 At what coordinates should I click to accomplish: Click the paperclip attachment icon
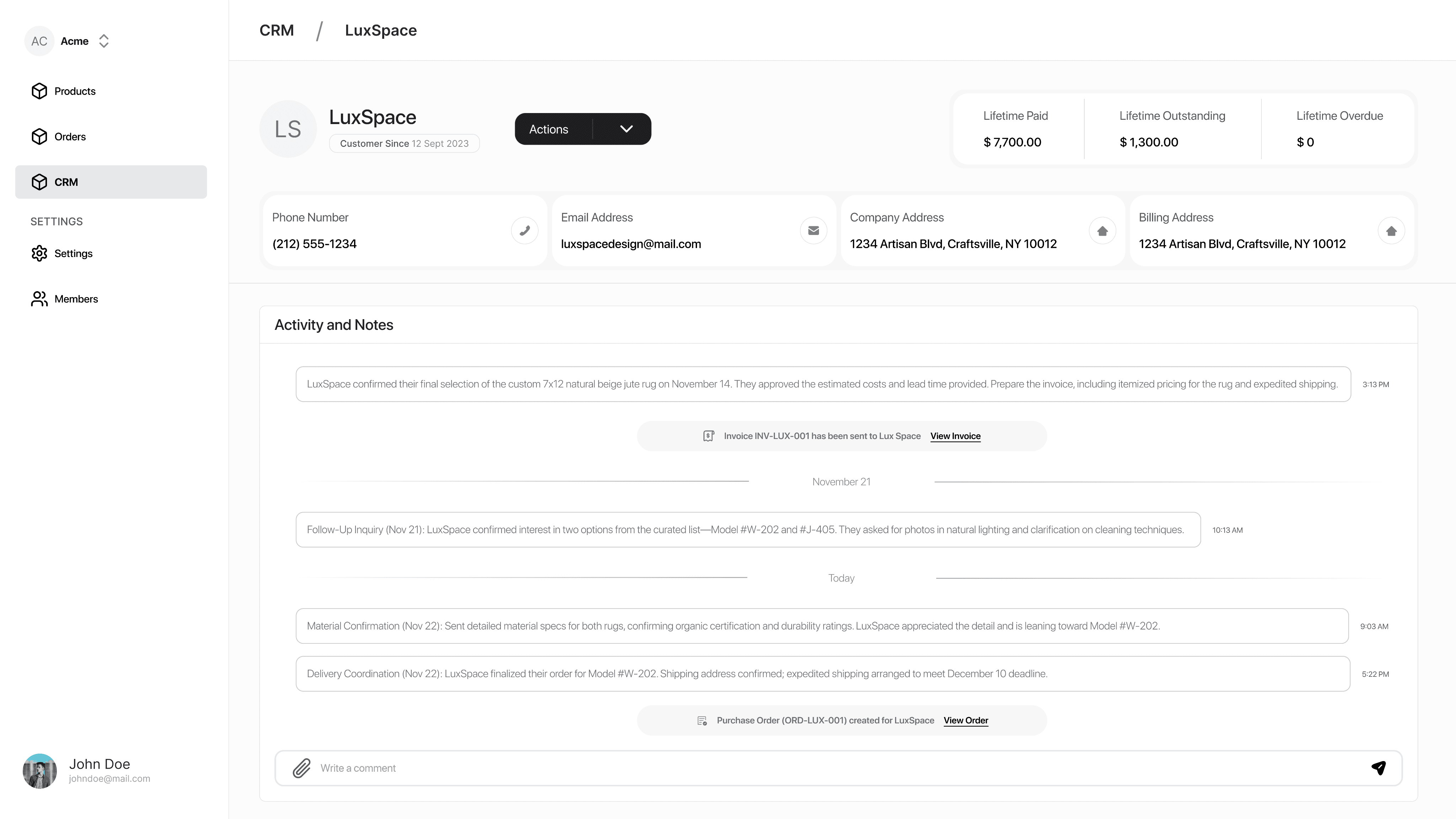tap(301, 767)
